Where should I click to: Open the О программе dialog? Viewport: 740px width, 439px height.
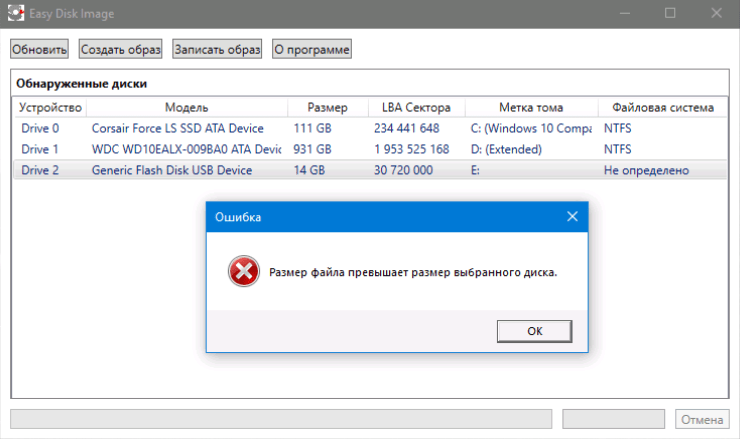[x=312, y=49]
